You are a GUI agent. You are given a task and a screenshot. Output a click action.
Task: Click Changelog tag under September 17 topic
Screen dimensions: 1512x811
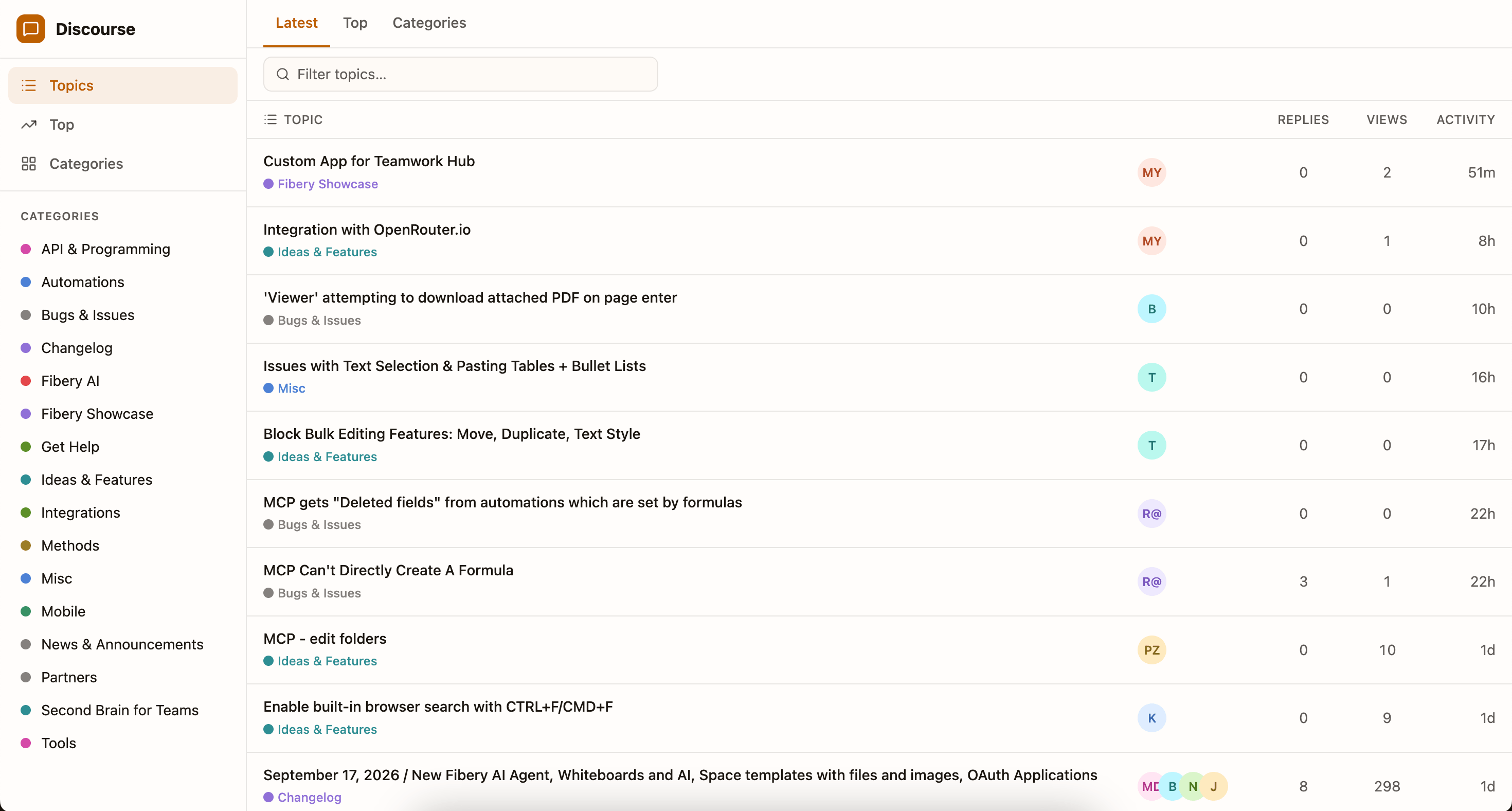pyautogui.click(x=302, y=798)
